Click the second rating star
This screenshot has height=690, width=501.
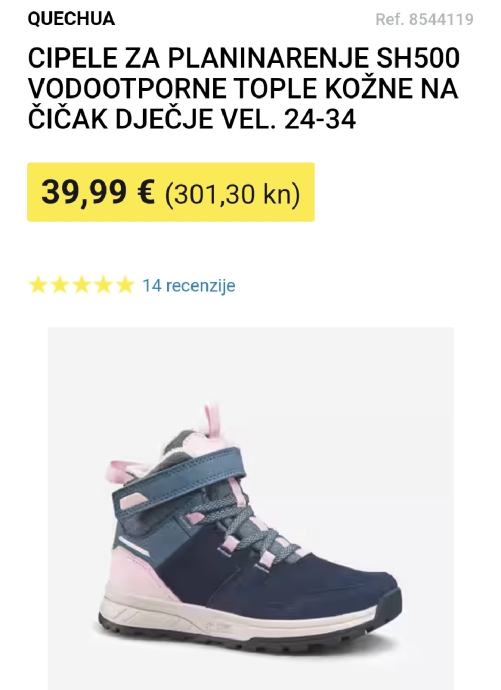[x=59, y=285]
